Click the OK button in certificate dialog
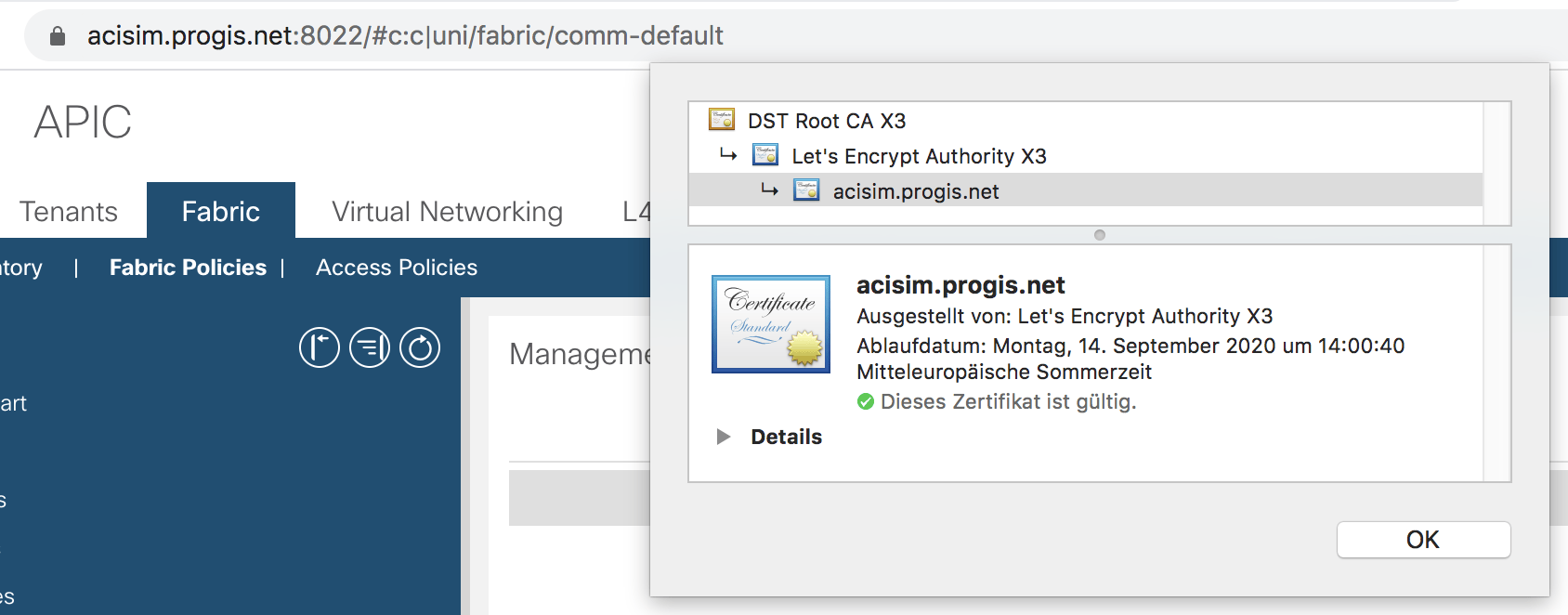This screenshot has height=615, width=1568. pos(1423,540)
